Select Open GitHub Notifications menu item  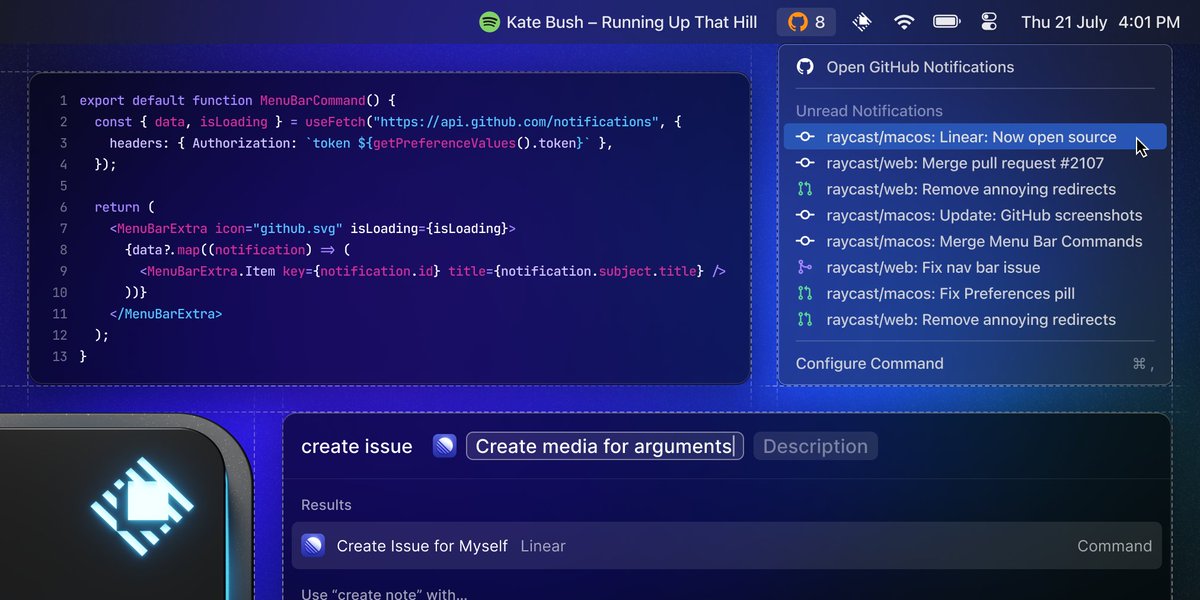[x=975, y=67]
